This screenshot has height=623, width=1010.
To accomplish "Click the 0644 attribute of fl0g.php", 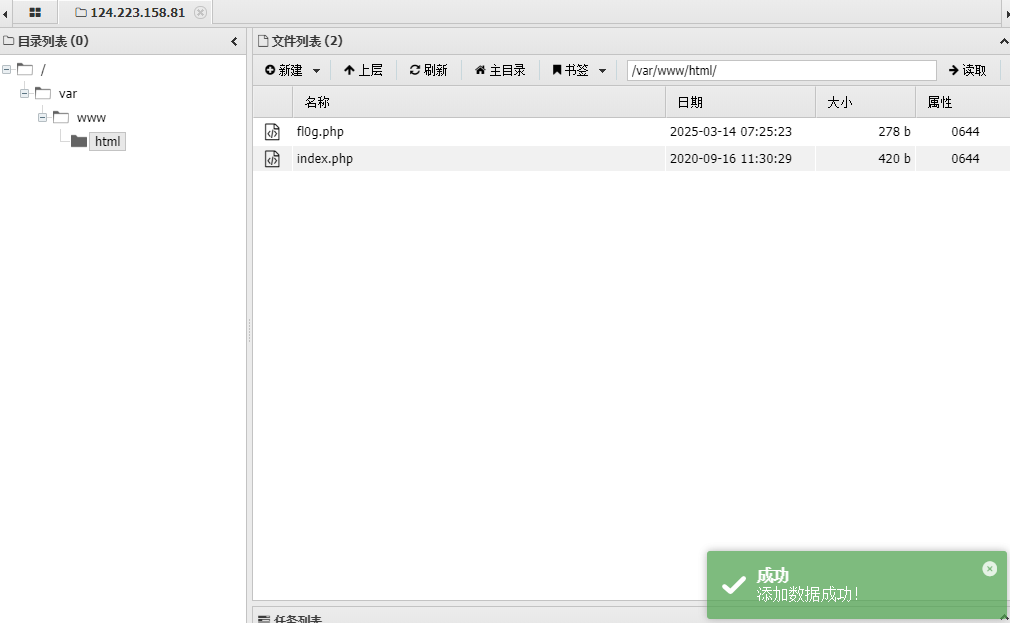I will coord(965,131).
